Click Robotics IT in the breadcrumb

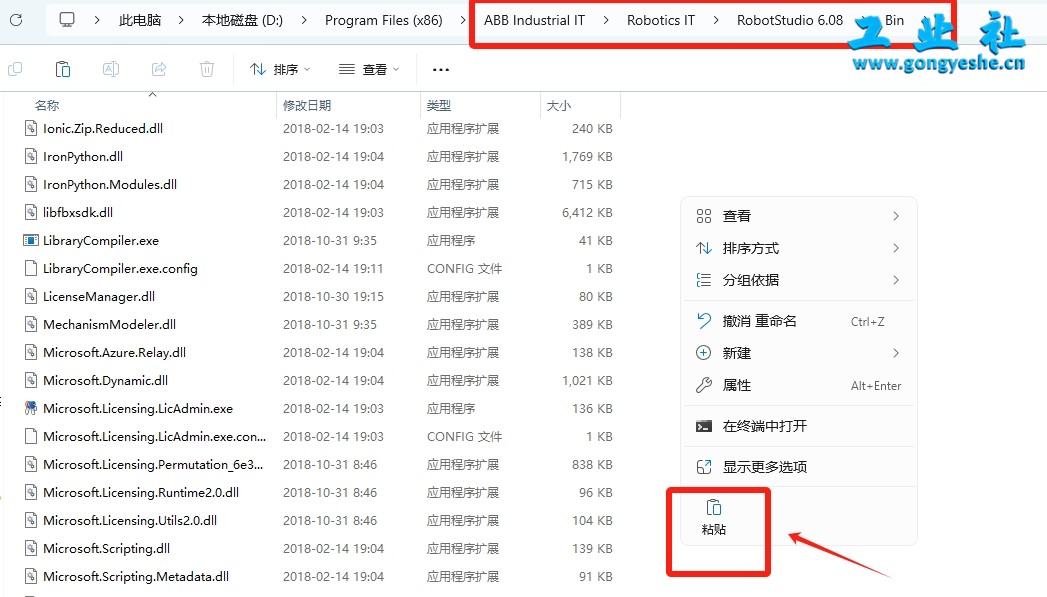660,20
